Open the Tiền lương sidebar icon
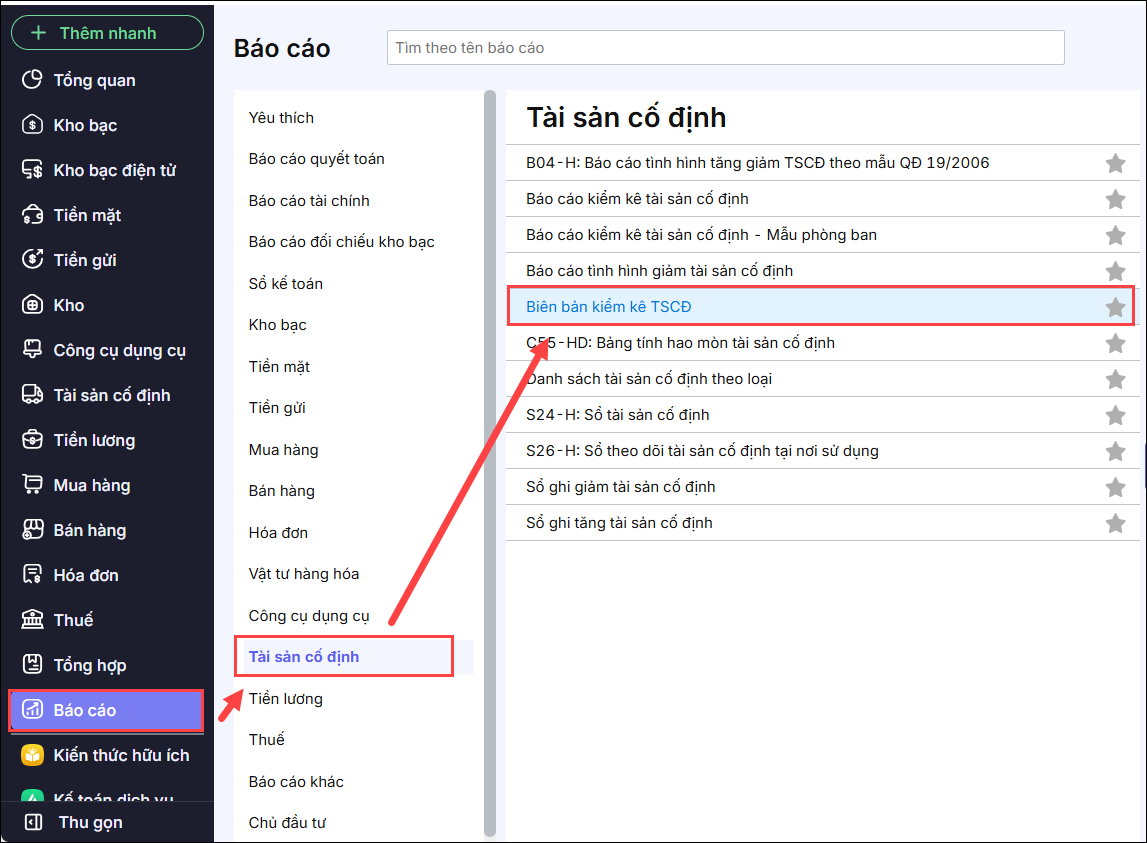 coord(32,440)
